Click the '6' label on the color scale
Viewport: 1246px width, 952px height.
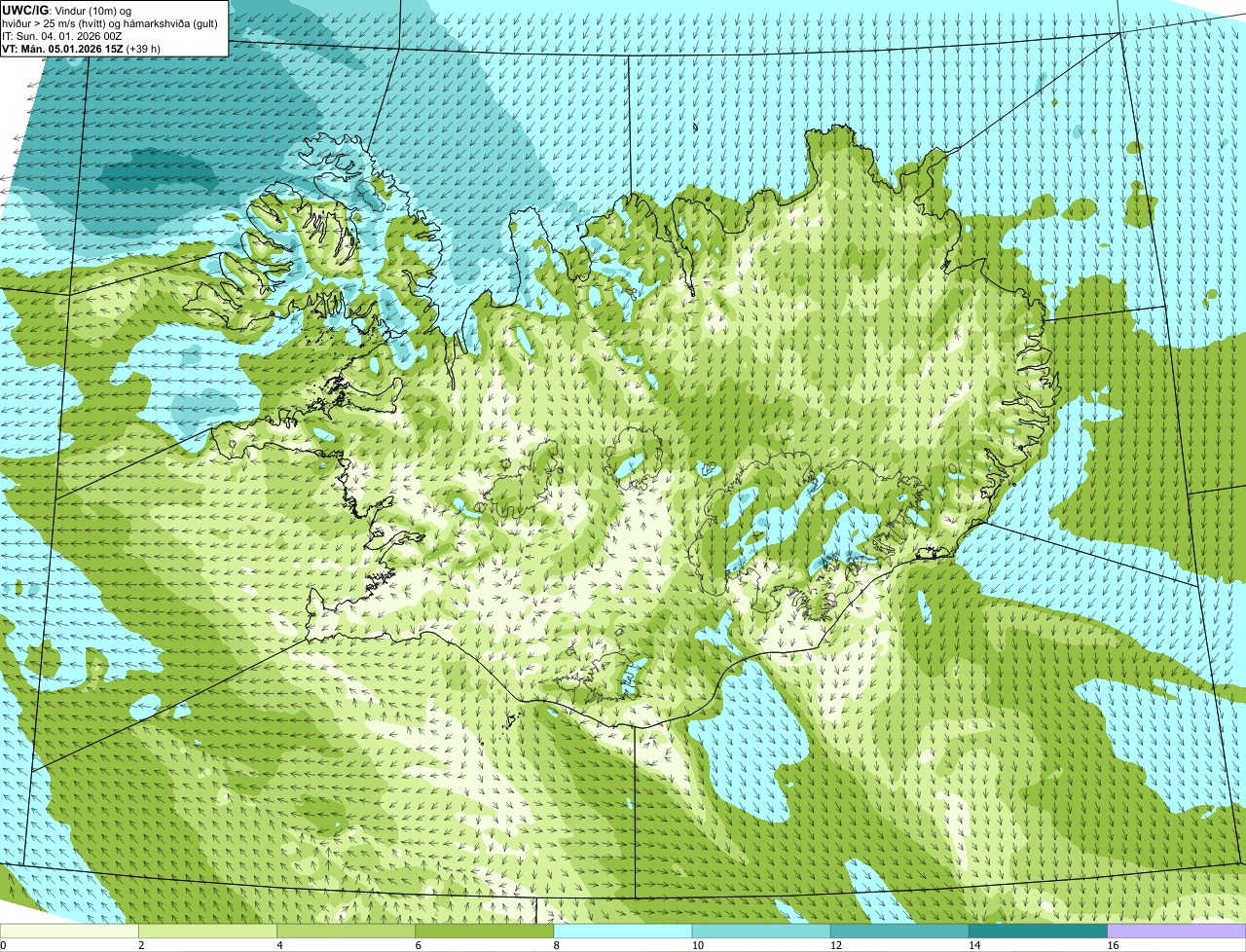(418, 945)
